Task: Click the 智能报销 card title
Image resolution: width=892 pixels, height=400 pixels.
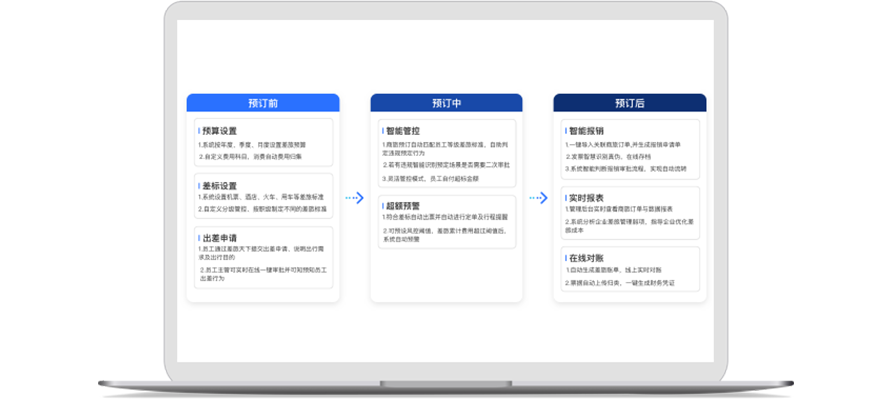Action: [586, 131]
